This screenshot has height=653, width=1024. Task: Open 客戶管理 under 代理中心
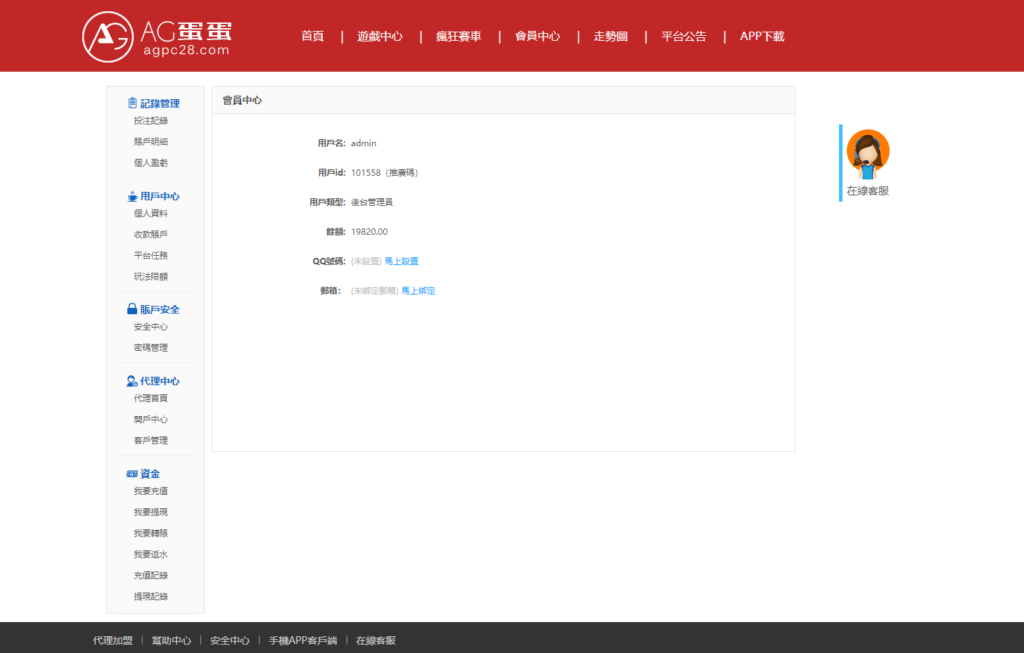click(151, 440)
